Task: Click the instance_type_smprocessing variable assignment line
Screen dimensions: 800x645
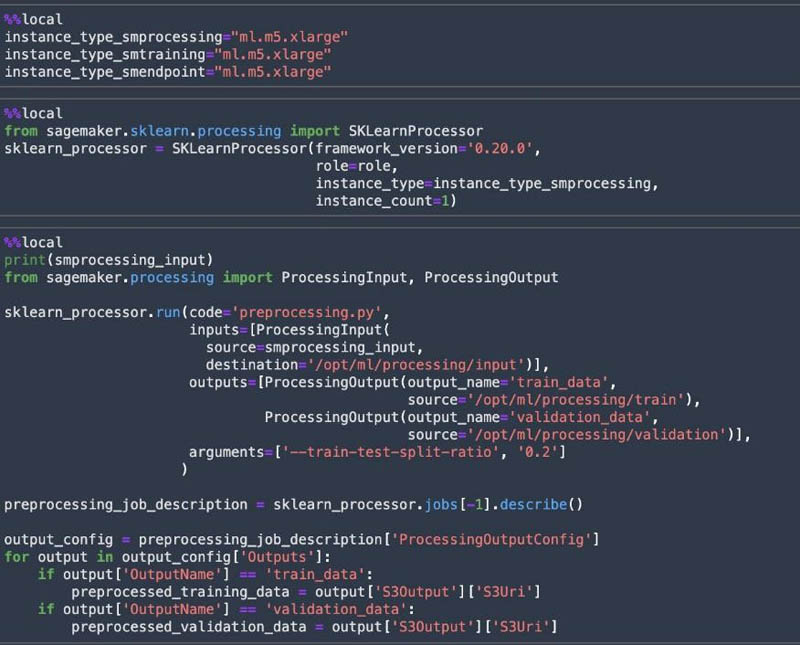Action: 176,37
